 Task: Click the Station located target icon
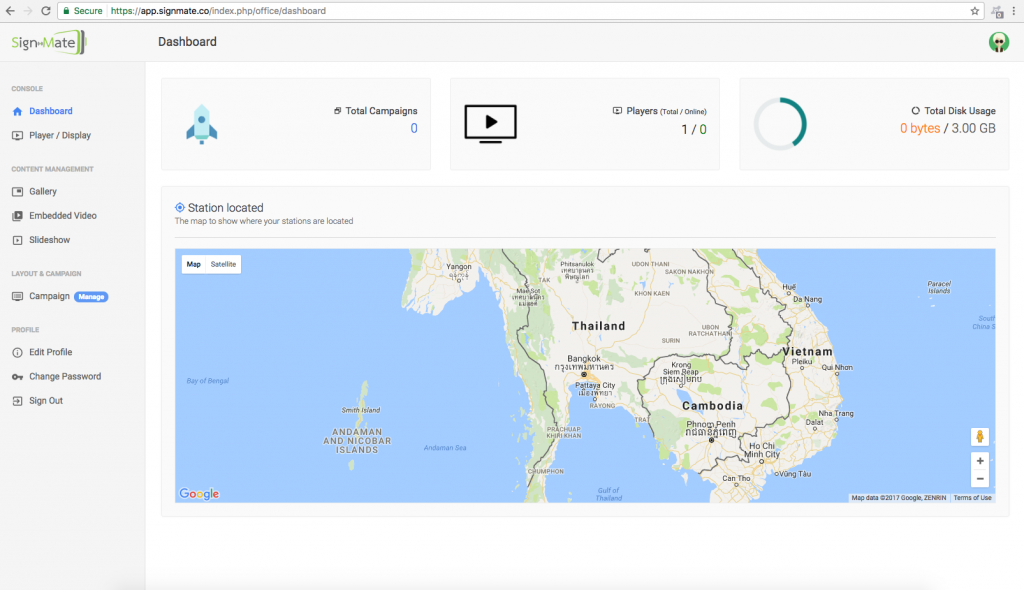click(180, 208)
